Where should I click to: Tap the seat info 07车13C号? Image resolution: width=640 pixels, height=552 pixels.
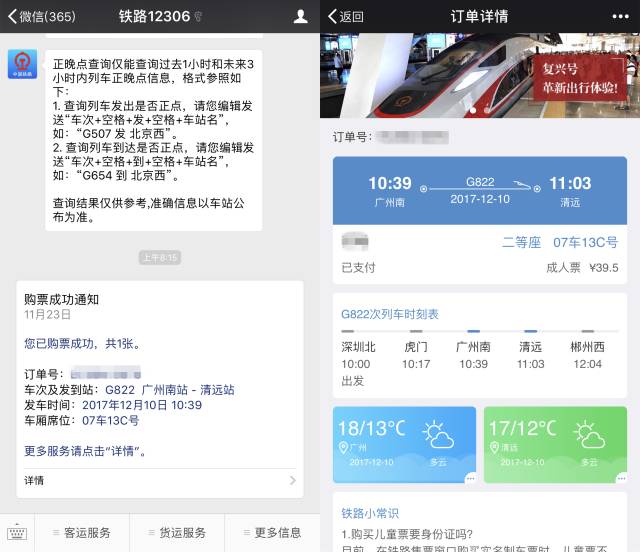586,243
